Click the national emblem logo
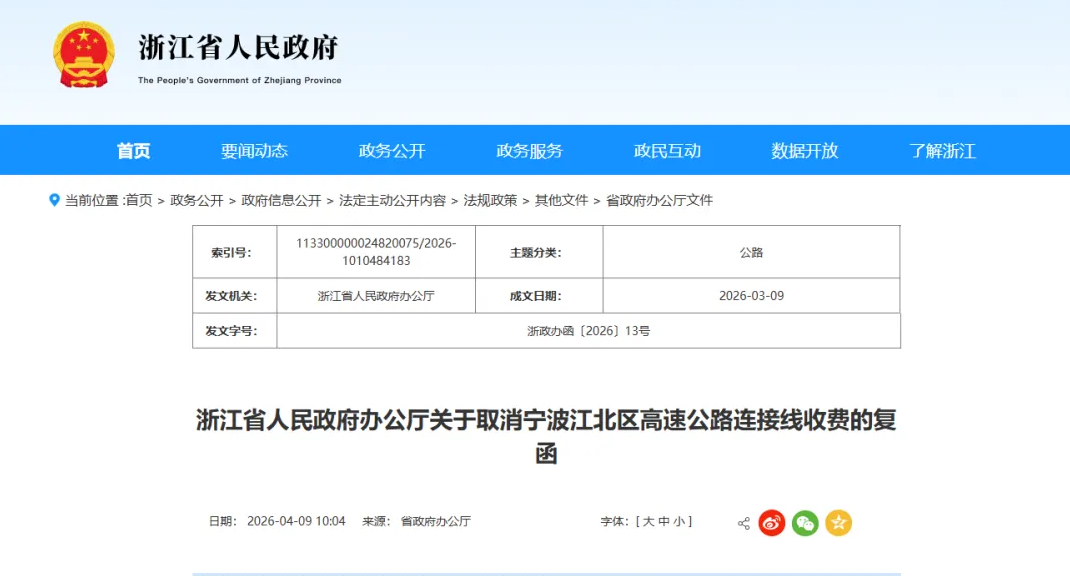 tap(84, 54)
